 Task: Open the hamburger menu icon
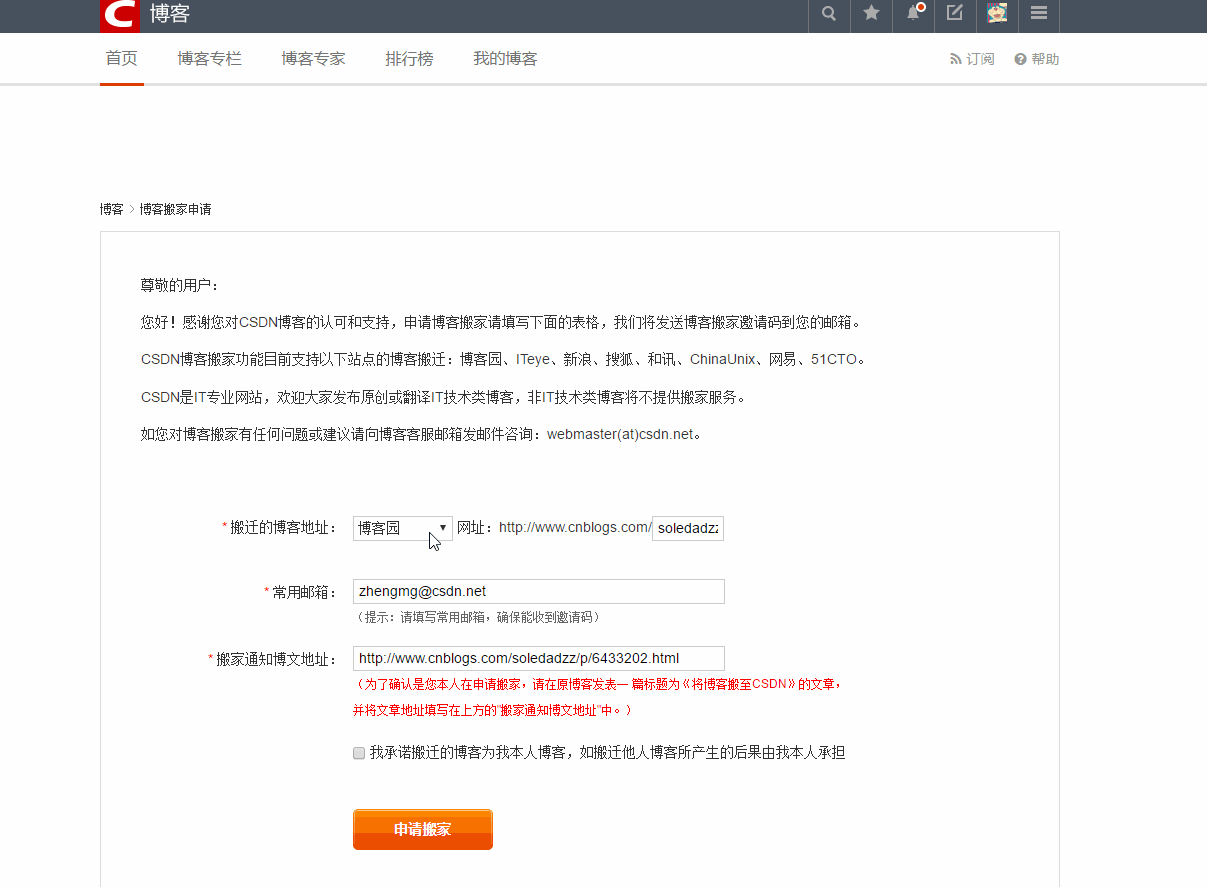point(1039,13)
